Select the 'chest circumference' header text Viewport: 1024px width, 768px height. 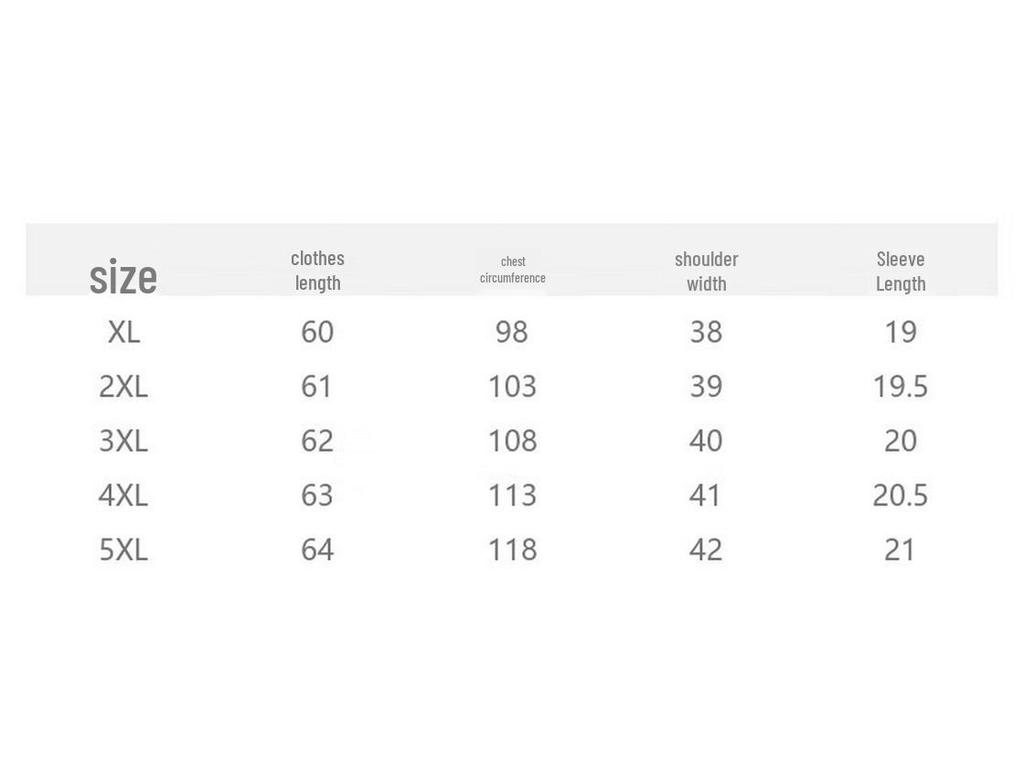click(513, 270)
